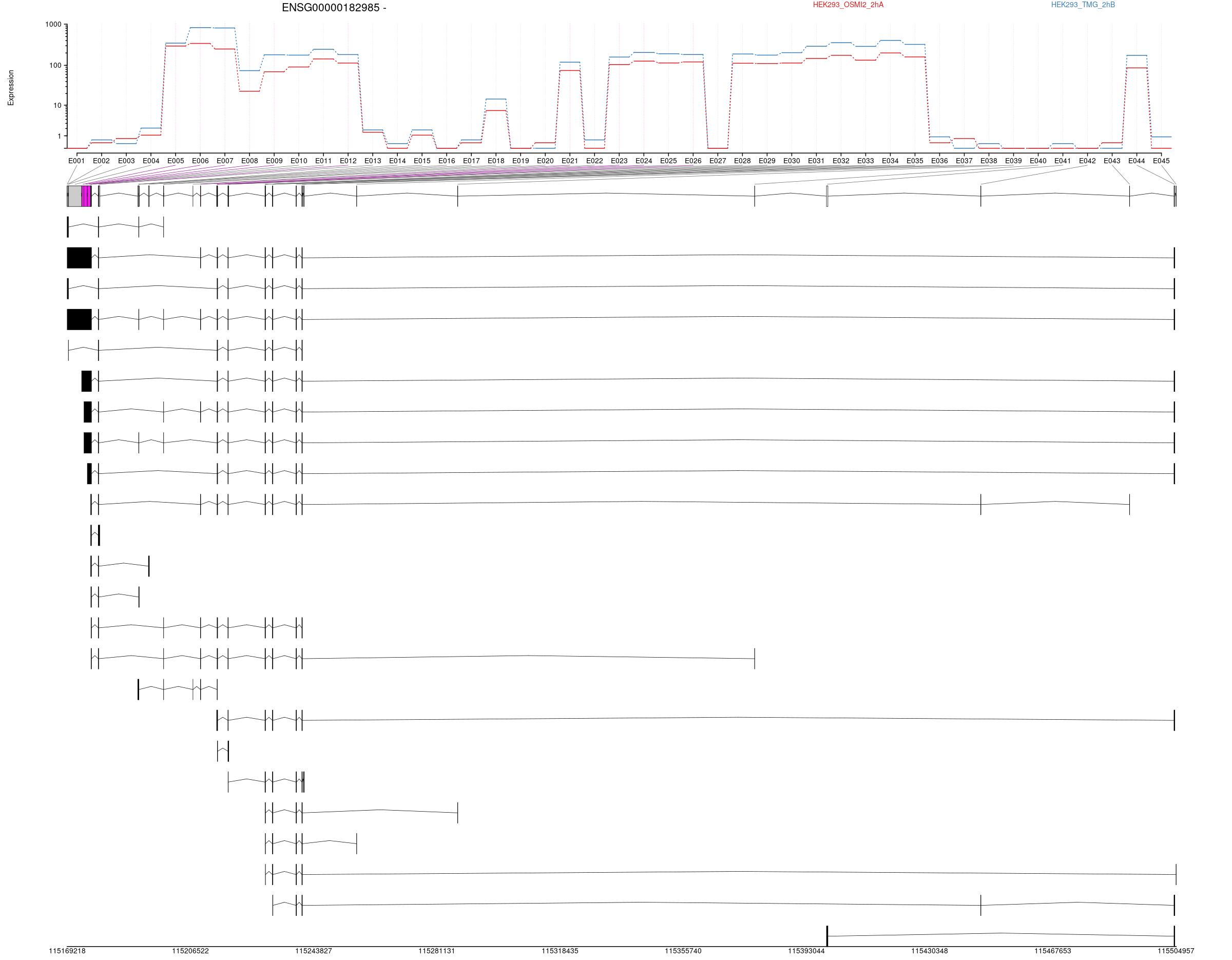
Task: Click genomic coordinate 115467653
Action: tap(1053, 951)
